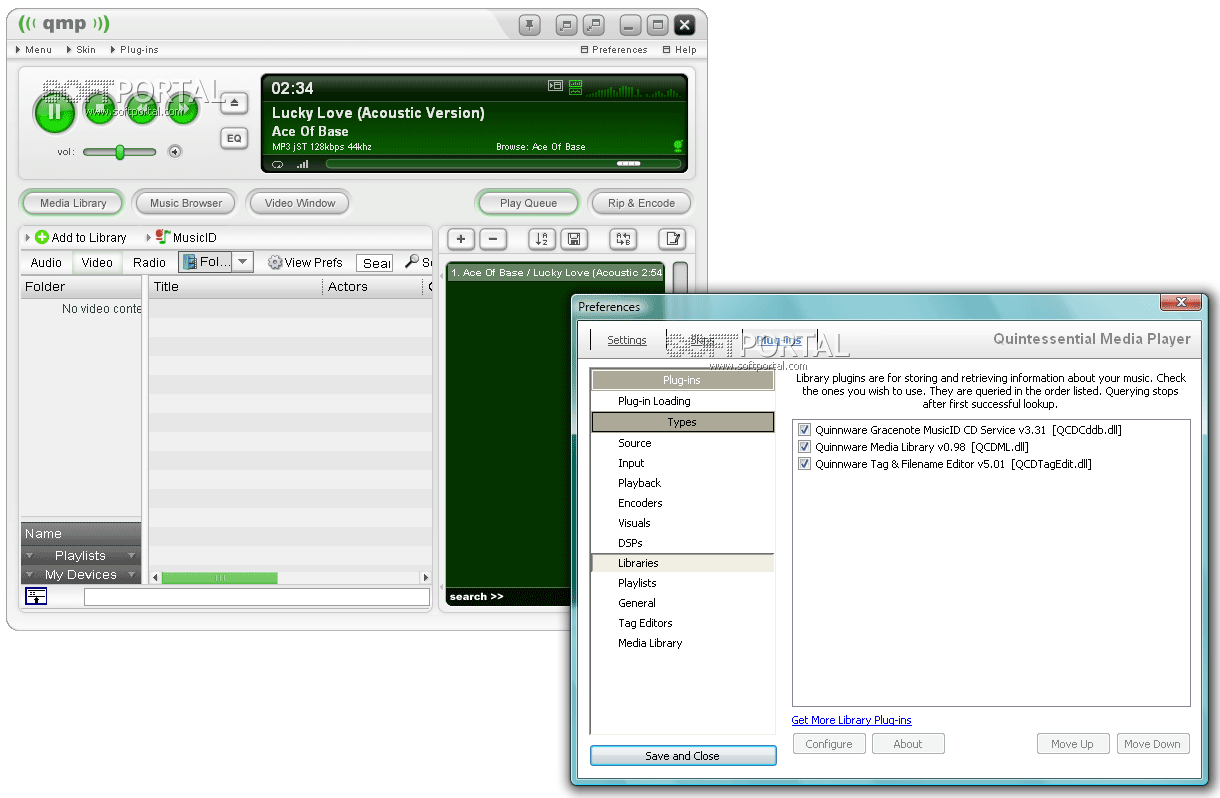Toggle the Media Library panel button
1220x798 pixels.
click(73, 203)
